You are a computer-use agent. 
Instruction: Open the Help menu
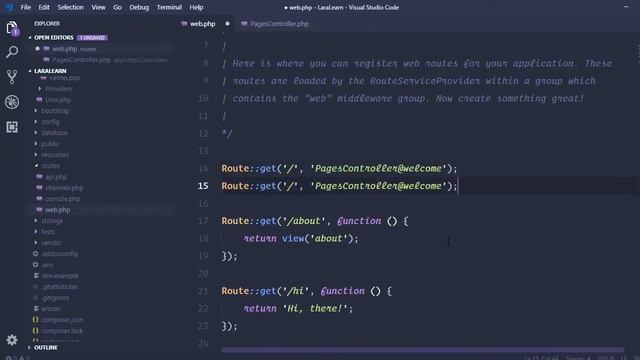tap(196, 7)
